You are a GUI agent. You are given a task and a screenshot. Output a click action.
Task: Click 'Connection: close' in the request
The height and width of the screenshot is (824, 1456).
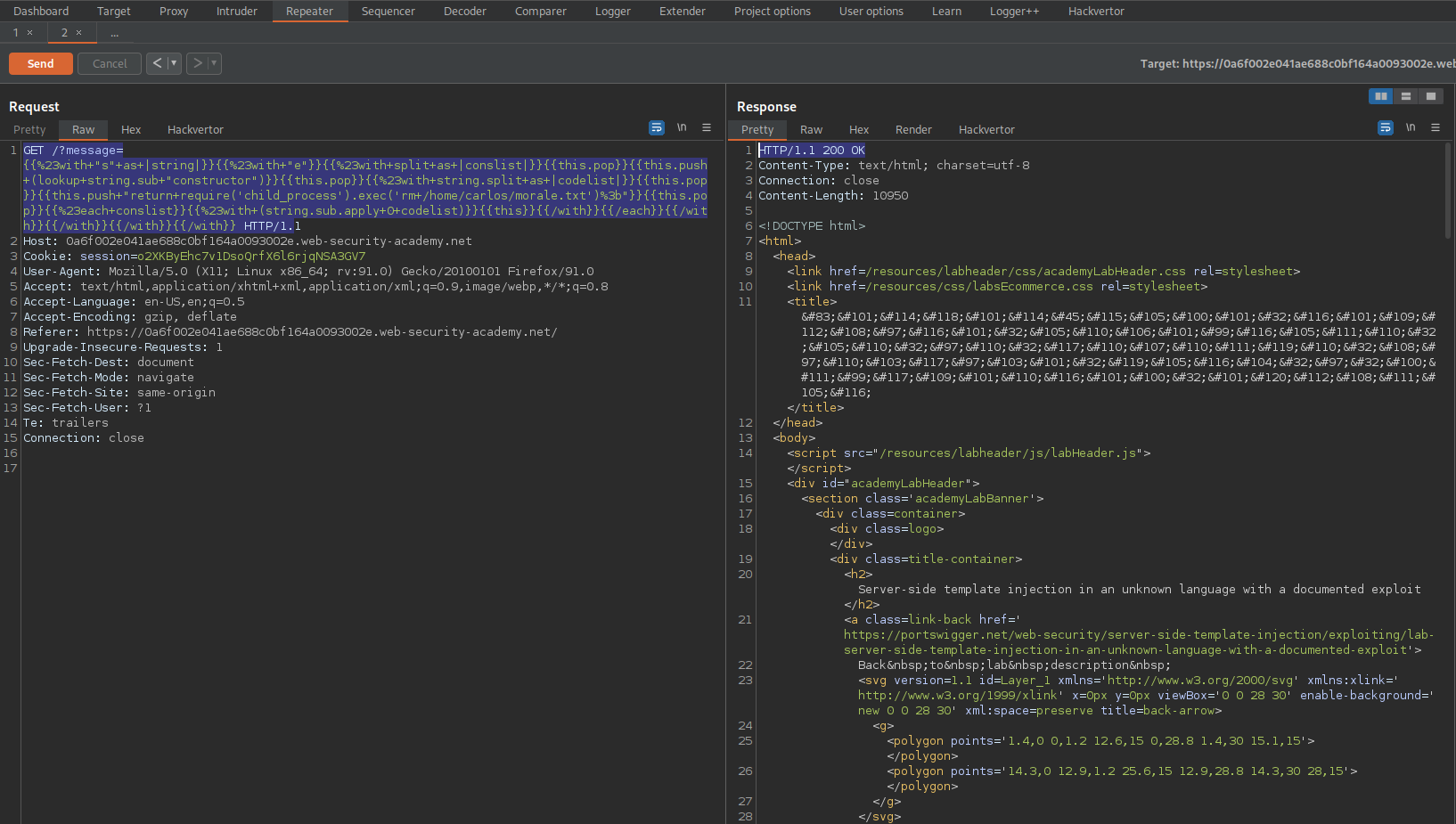(x=84, y=438)
